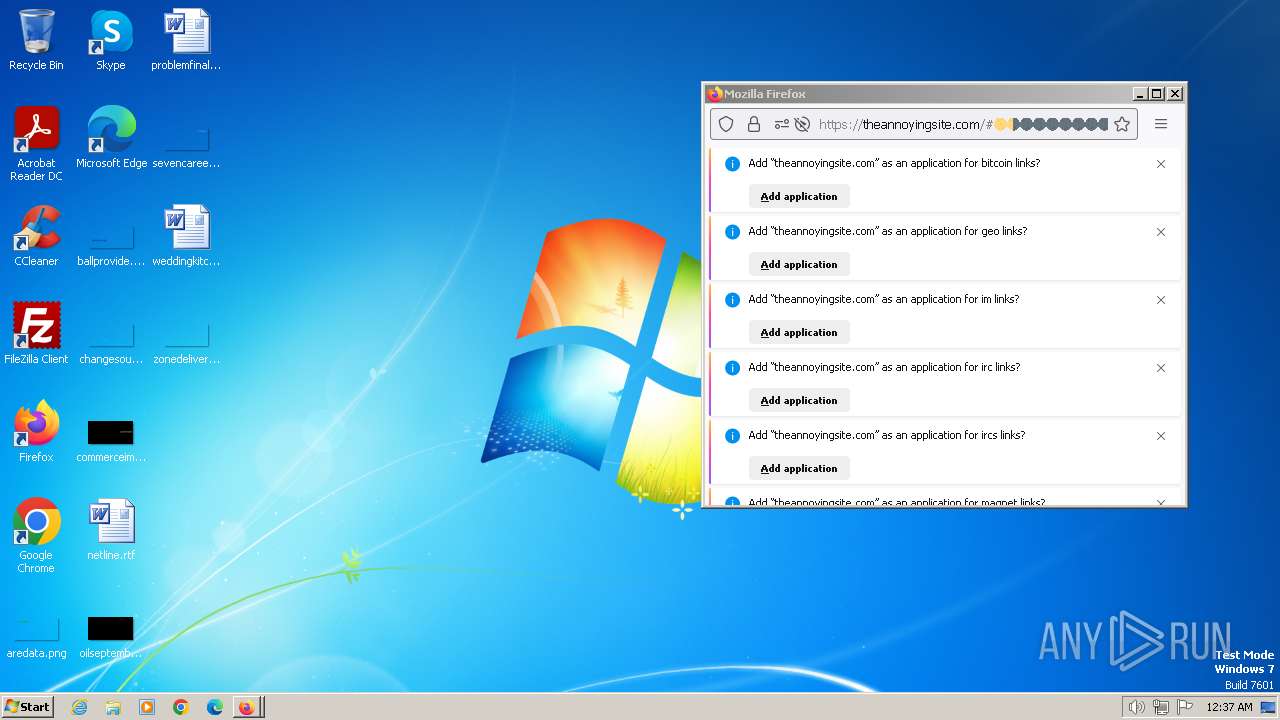
Task: Open Acrobat Reader DC desktop shortcut
Action: (36, 144)
